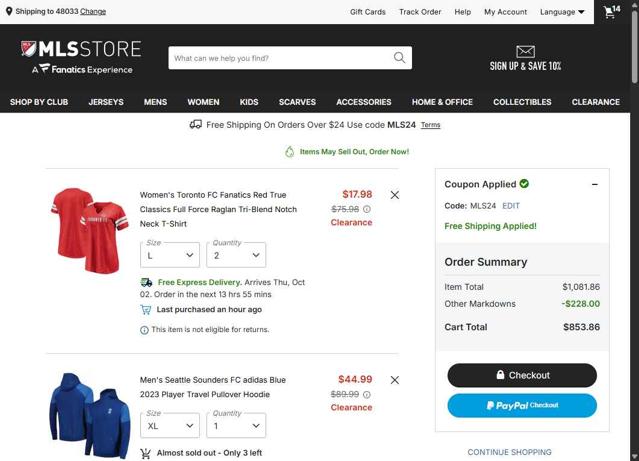Click the PayPal Checkout button
This screenshot has width=639, height=461.
522,405
